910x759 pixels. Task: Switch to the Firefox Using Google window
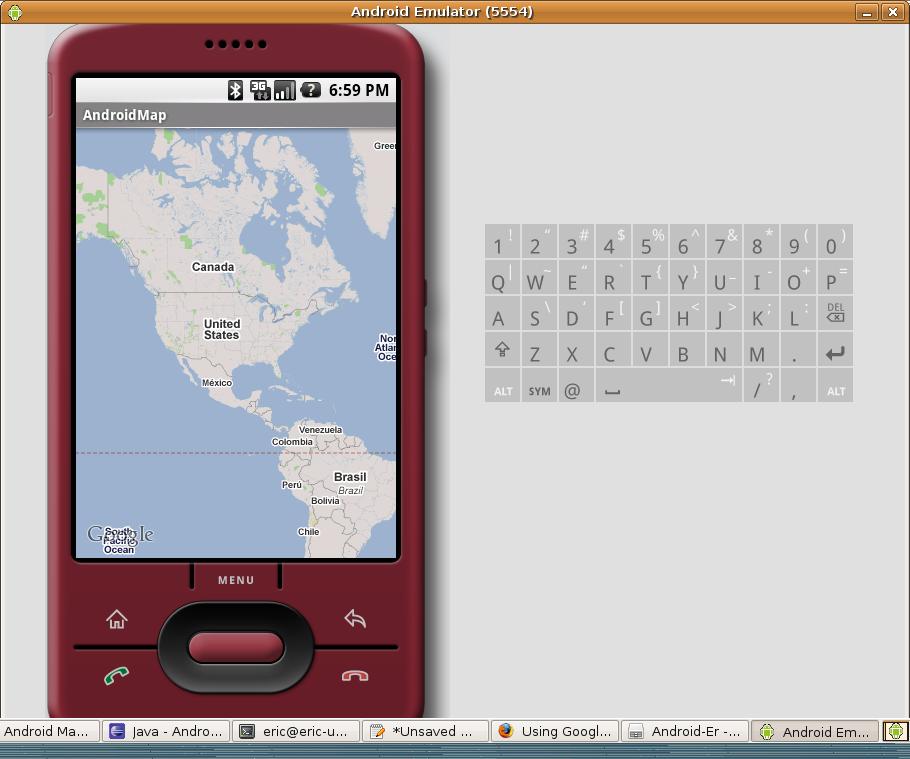pyautogui.click(x=555, y=731)
